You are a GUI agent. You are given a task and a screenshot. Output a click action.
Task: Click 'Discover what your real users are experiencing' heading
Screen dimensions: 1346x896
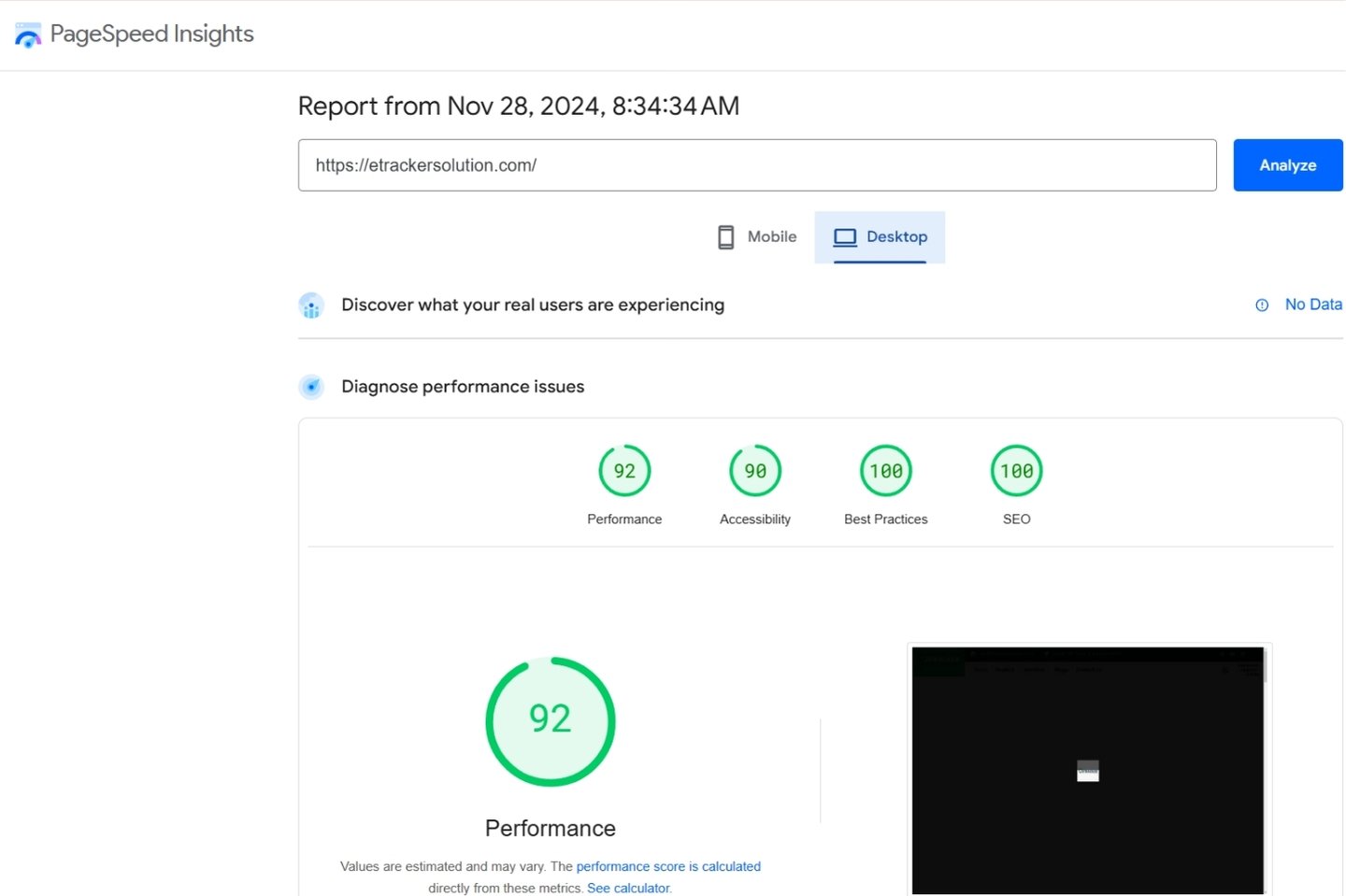[533, 306]
